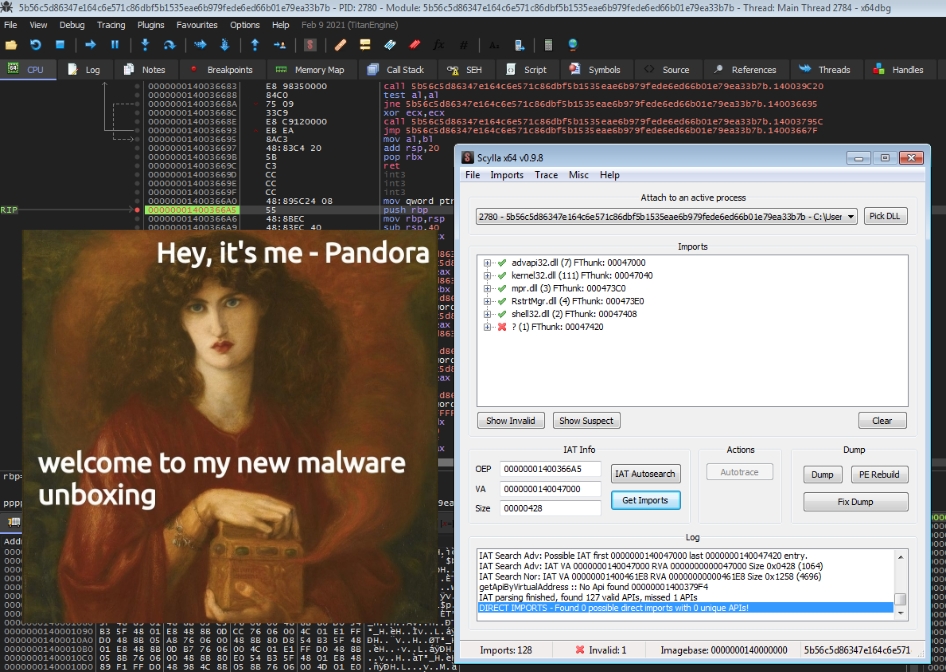Open Scylla via the red S toolbar icon
The width and height of the screenshot is (946, 672).
[310, 45]
